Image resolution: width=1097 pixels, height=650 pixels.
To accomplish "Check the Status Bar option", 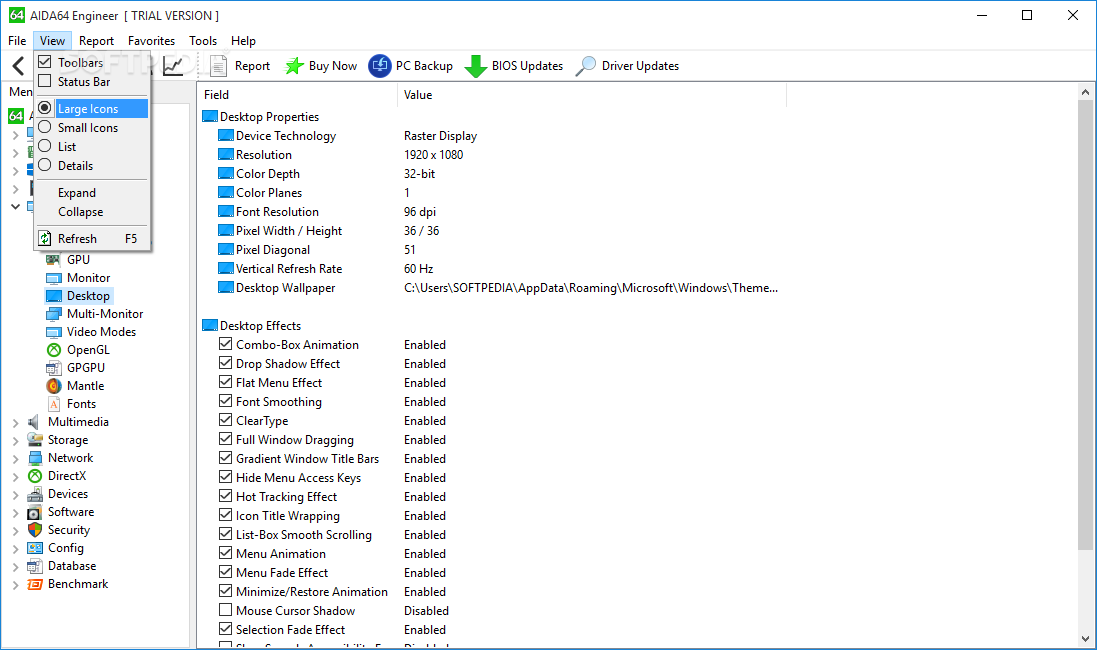I will [x=45, y=81].
